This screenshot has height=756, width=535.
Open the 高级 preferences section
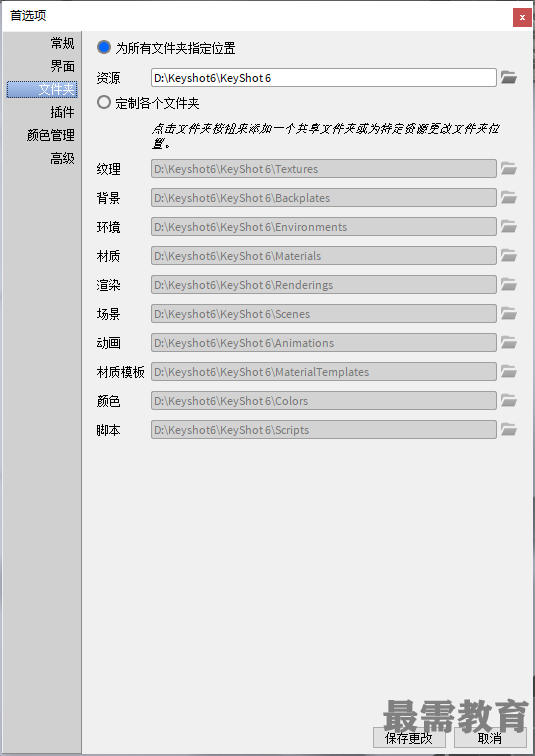(x=62, y=158)
